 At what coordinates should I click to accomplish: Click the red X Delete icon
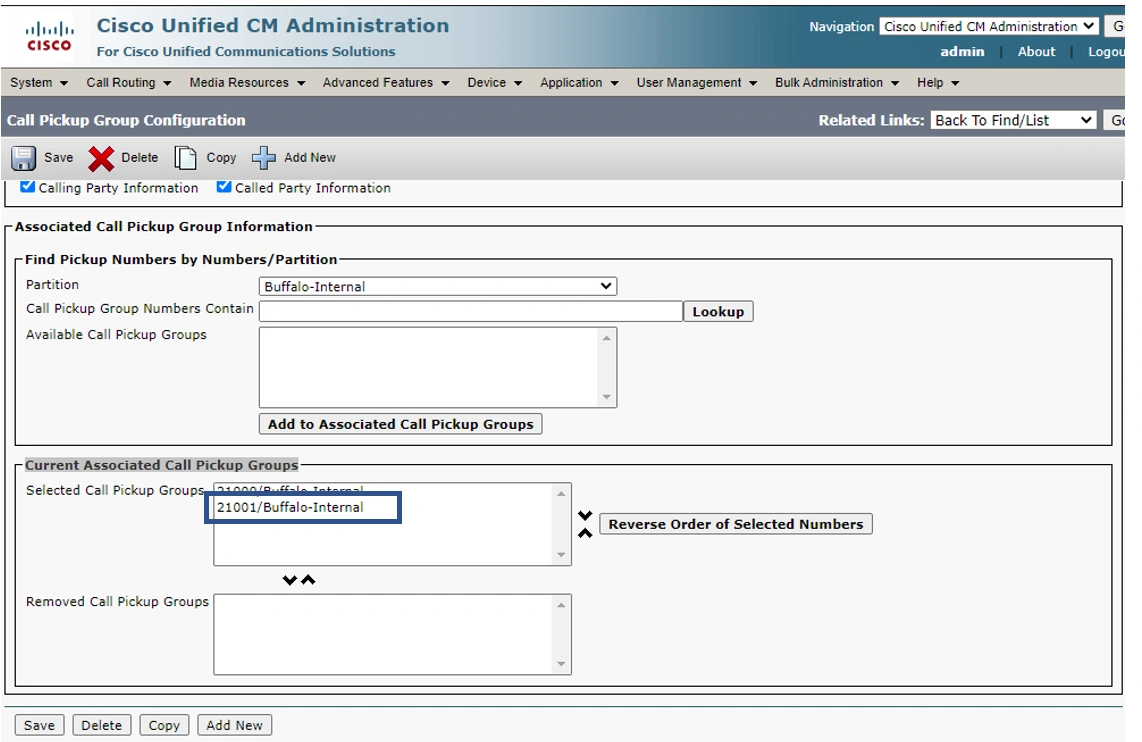tap(101, 158)
